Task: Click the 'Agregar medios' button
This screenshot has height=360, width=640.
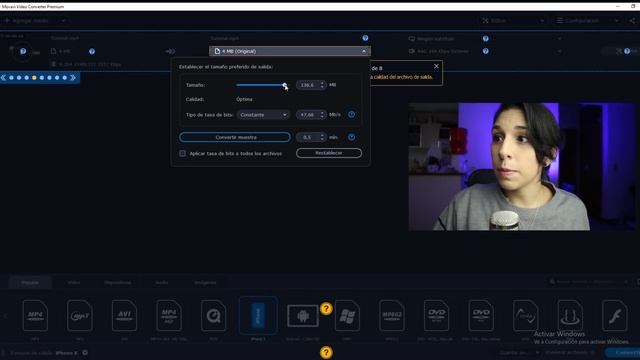Action: coord(30,20)
